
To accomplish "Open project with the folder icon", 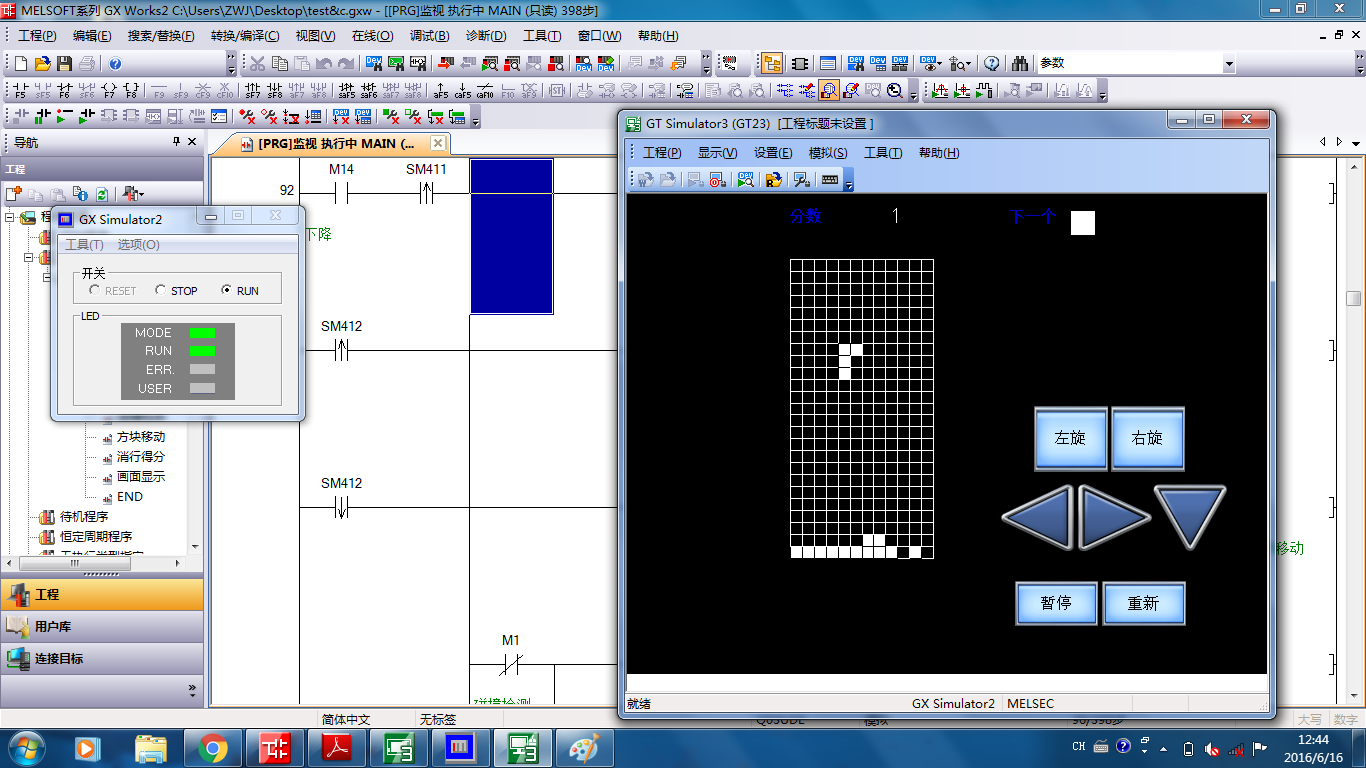I will (42, 64).
